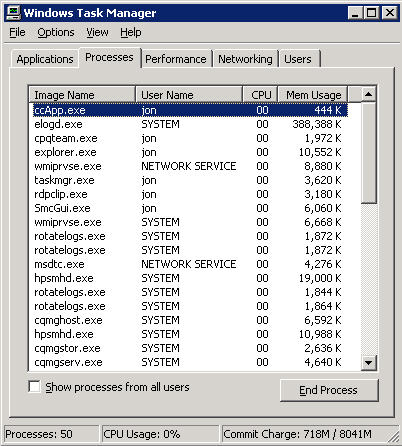Image resolution: width=402 pixels, height=446 pixels.
Task: Switch to the Networking tab
Action: [x=245, y=59]
